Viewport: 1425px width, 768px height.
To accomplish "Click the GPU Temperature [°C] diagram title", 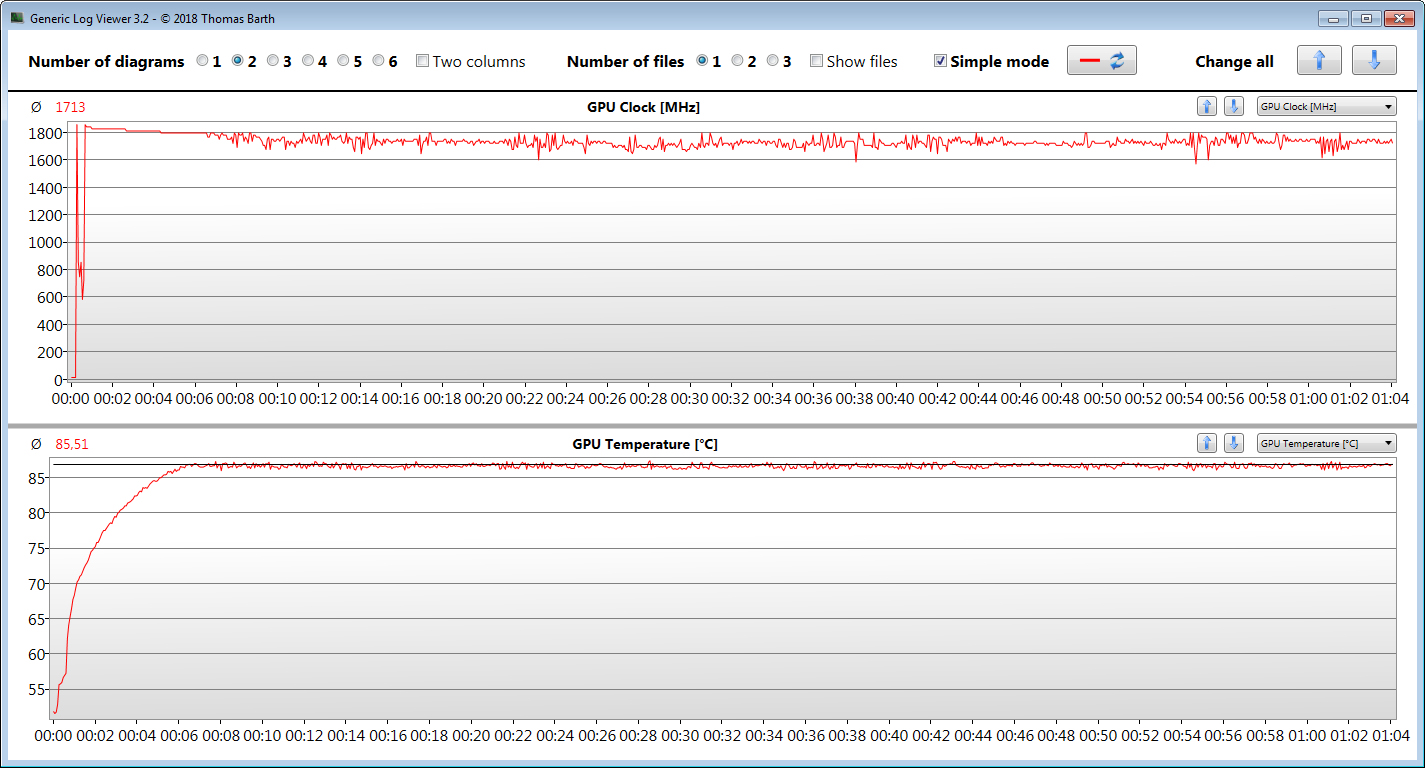I will [645, 444].
